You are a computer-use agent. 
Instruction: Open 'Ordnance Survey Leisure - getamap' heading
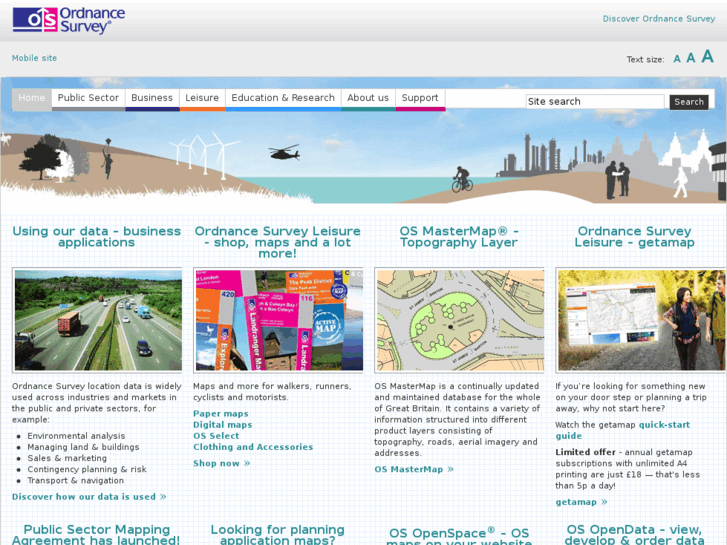[634, 237]
